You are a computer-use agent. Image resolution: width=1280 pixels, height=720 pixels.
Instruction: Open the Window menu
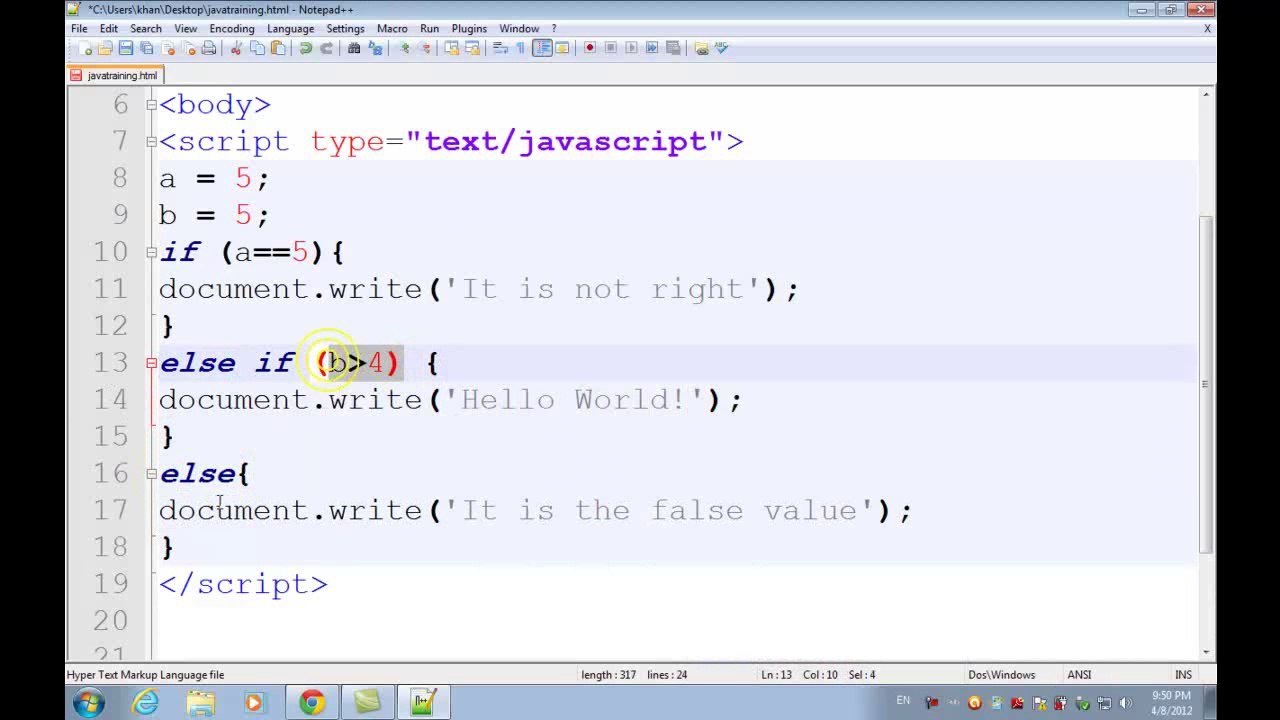tap(519, 29)
